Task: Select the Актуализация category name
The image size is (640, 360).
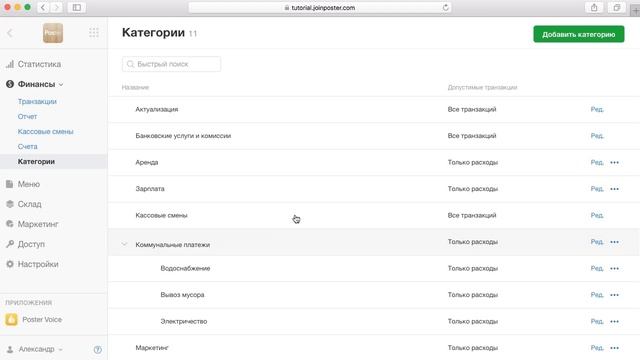Action: coord(157,109)
